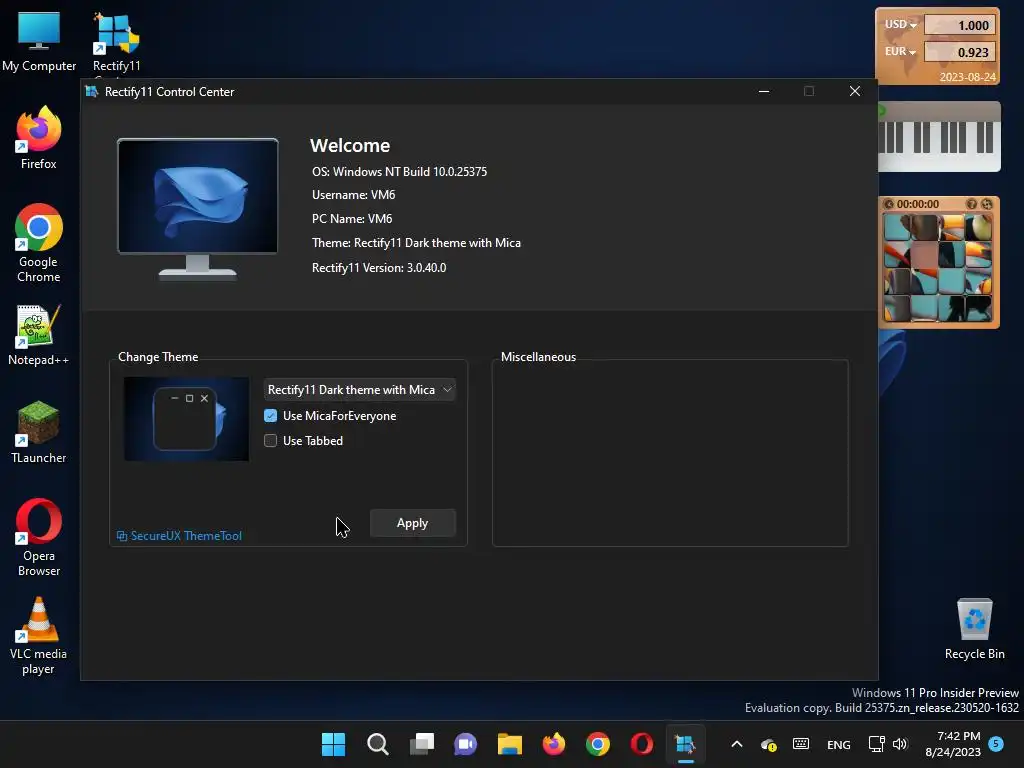Open Task View from the taskbar
The height and width of the screenshot is (768, 1024).
(x=422, y=744)
